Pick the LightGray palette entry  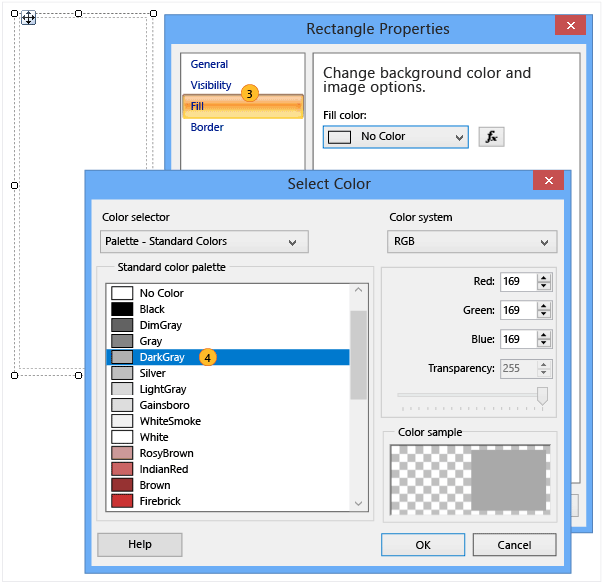click(228, 389)
